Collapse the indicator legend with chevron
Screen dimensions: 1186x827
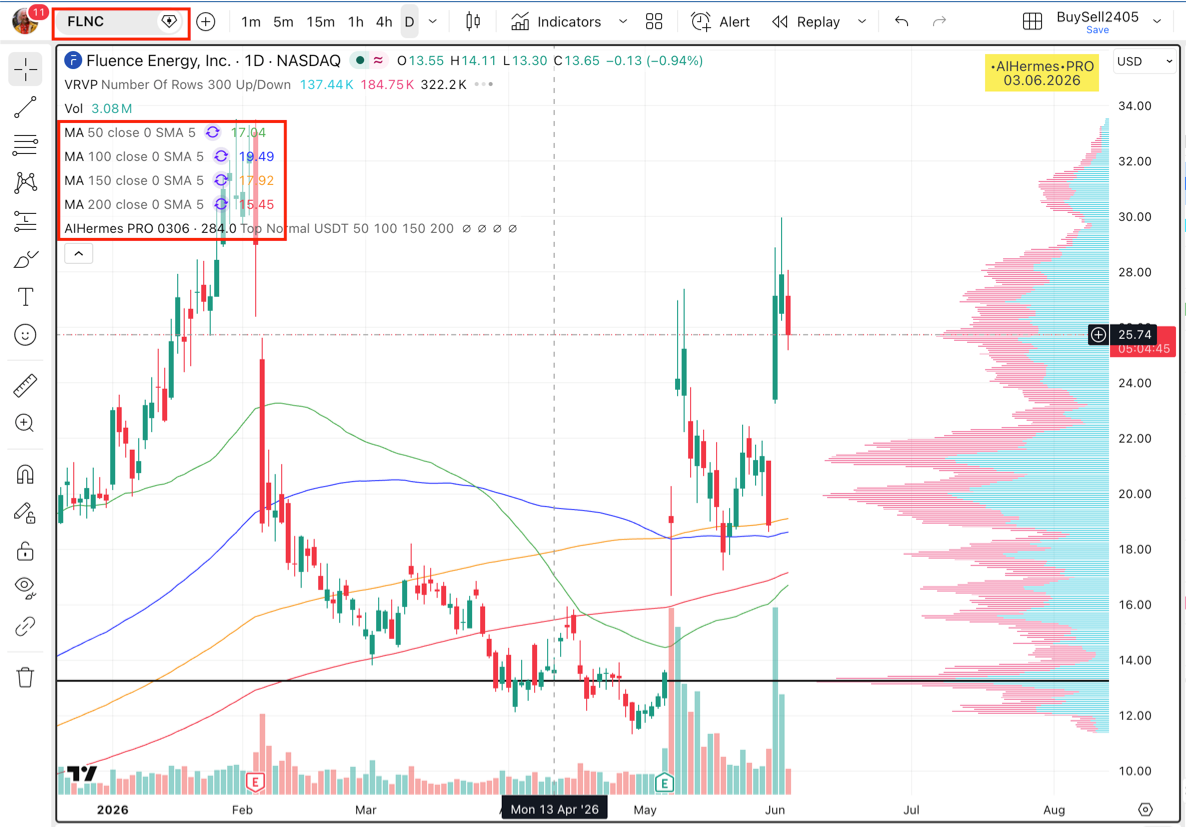tap(79, 253)
